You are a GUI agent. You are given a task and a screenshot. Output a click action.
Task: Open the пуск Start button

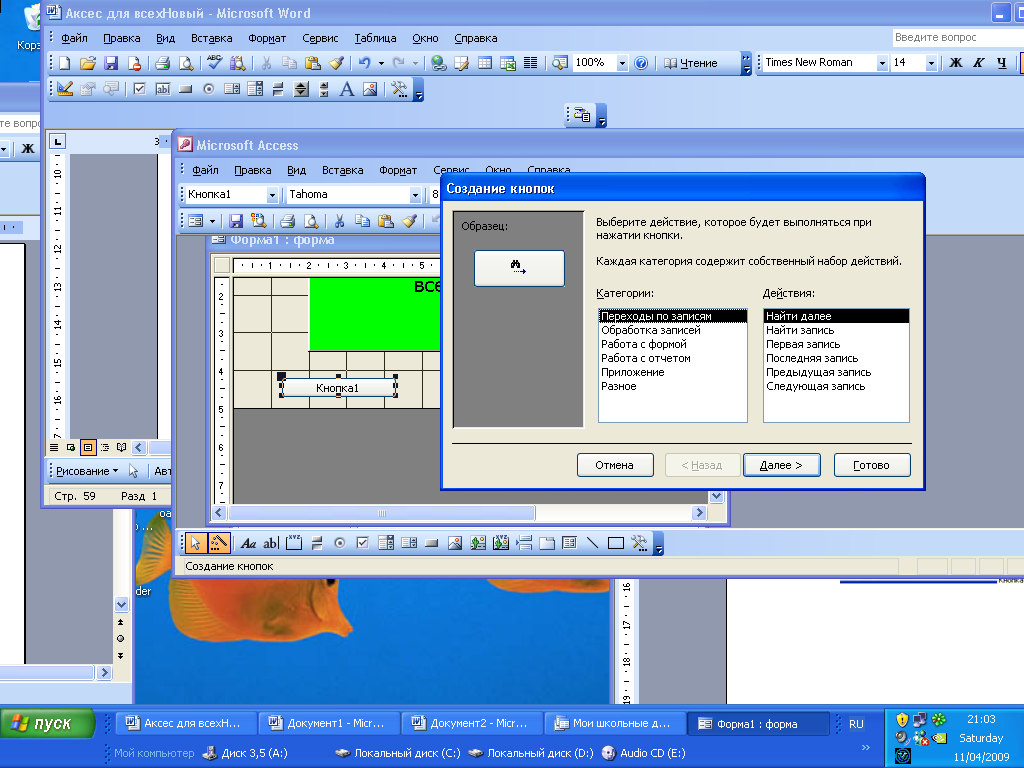point(48,724)
